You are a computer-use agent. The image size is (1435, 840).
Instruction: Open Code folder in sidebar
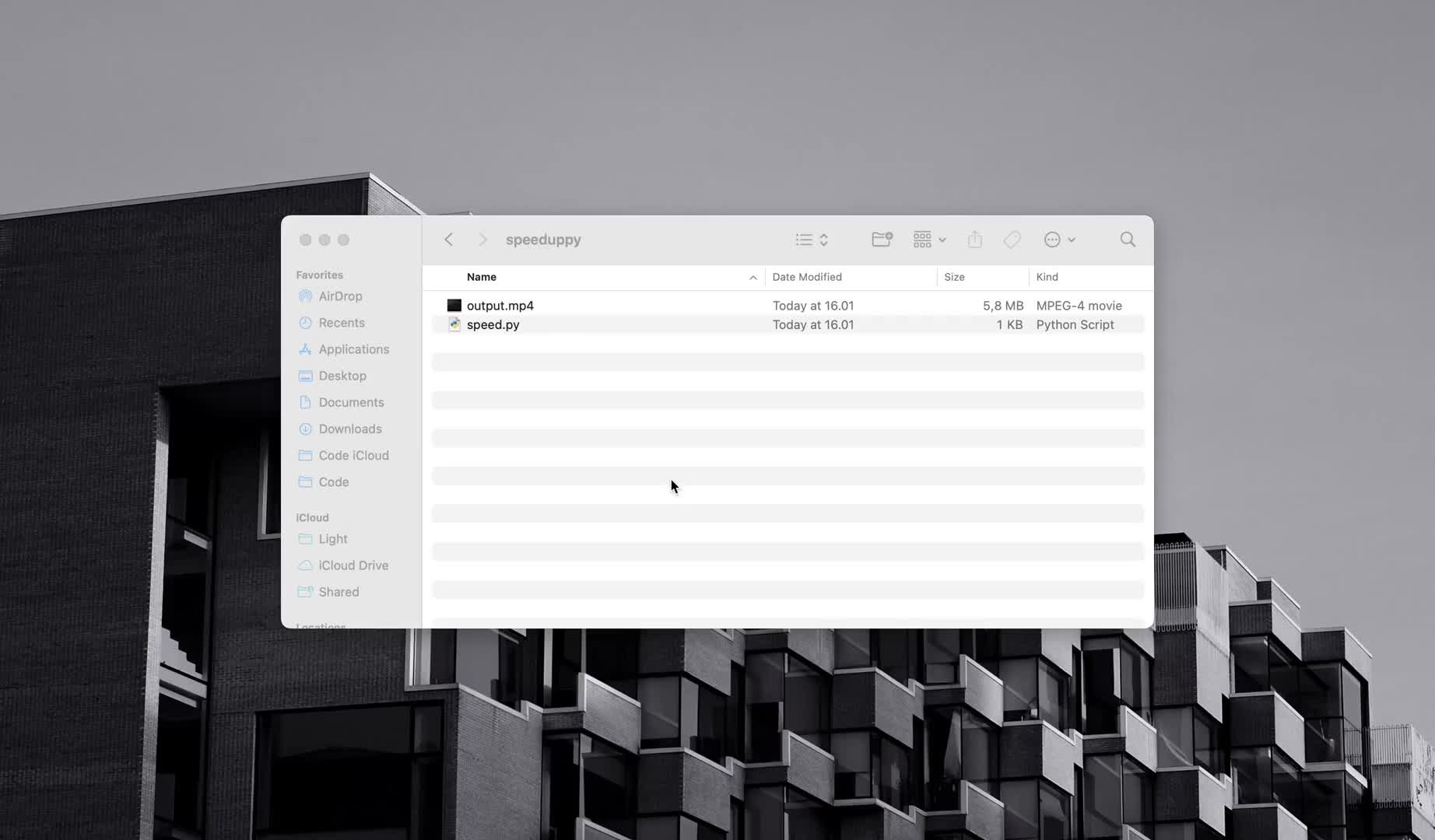(333, 481)
